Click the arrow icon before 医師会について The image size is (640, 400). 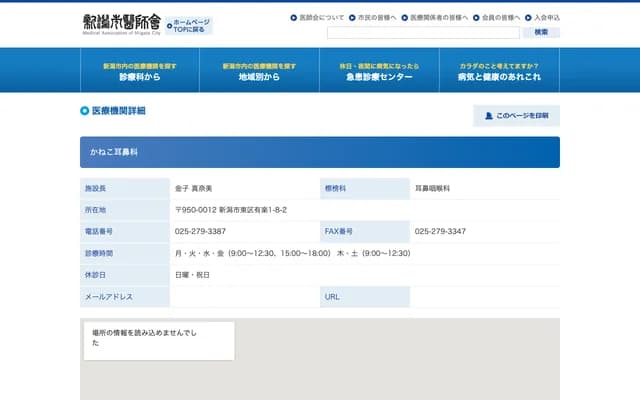click(x=294, y=18)
